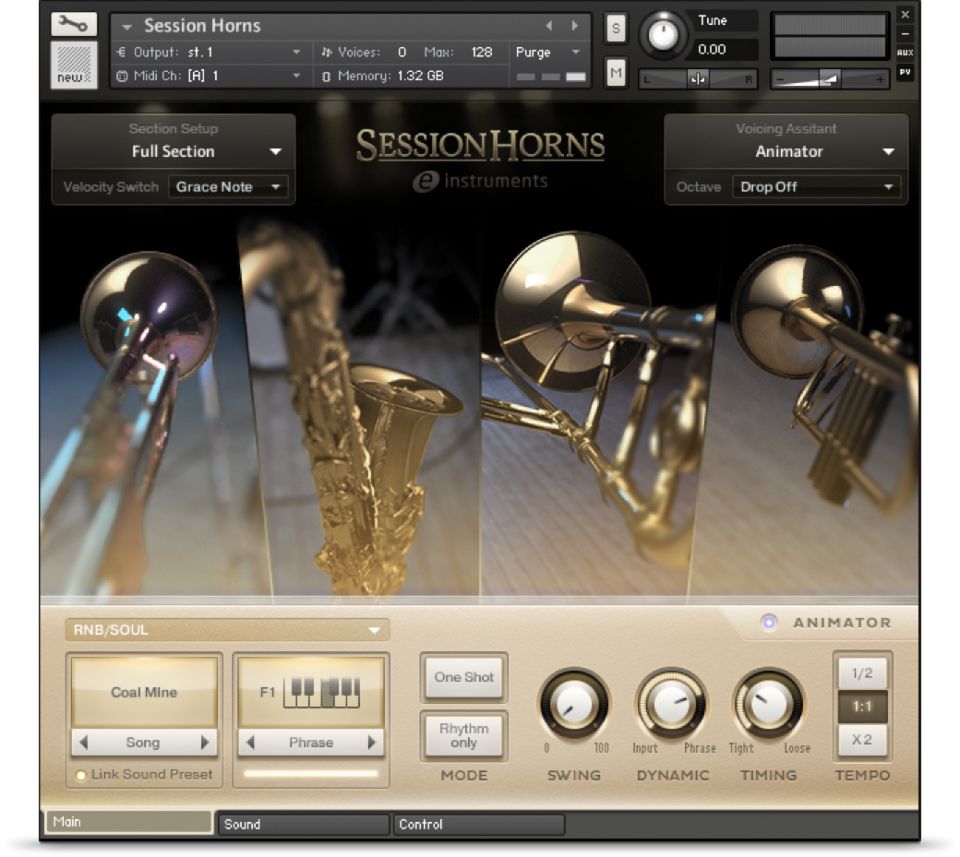
Task: Toggle Rhythm only mode
Action: click(464, 736)
